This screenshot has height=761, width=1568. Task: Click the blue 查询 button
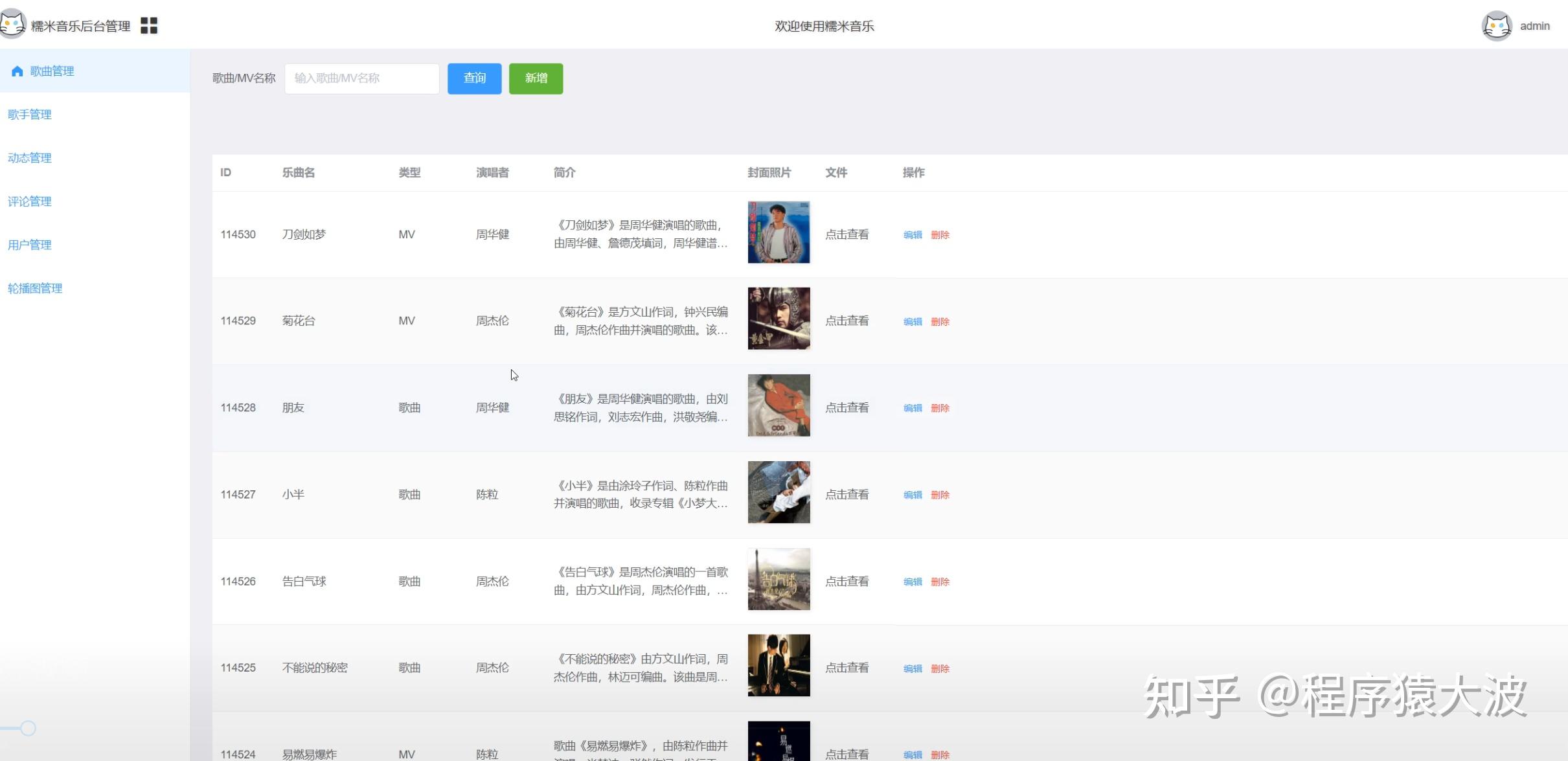coord(474,78)
